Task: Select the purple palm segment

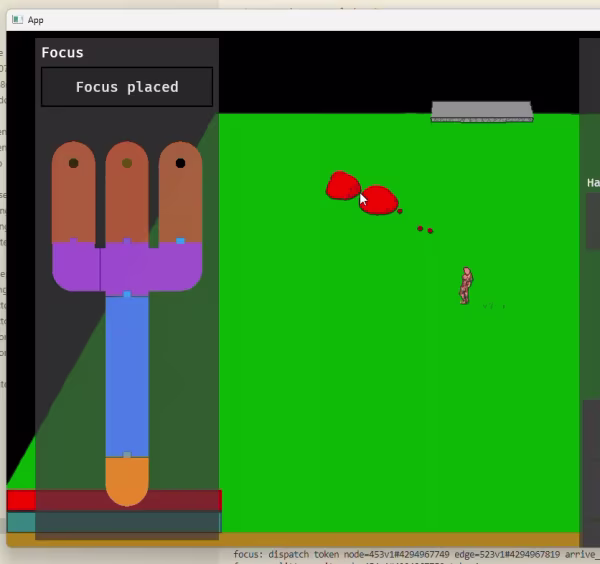Action: point(127,268)
